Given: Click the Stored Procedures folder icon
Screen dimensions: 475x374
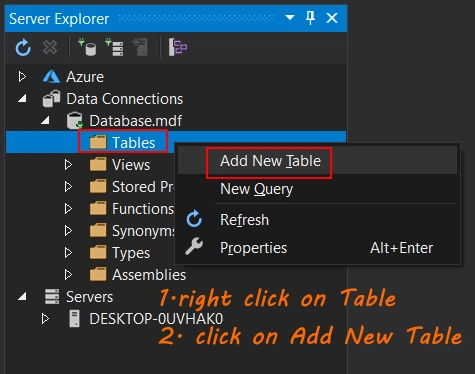Looking at the screenshot, I should click(x=98, y=186).
